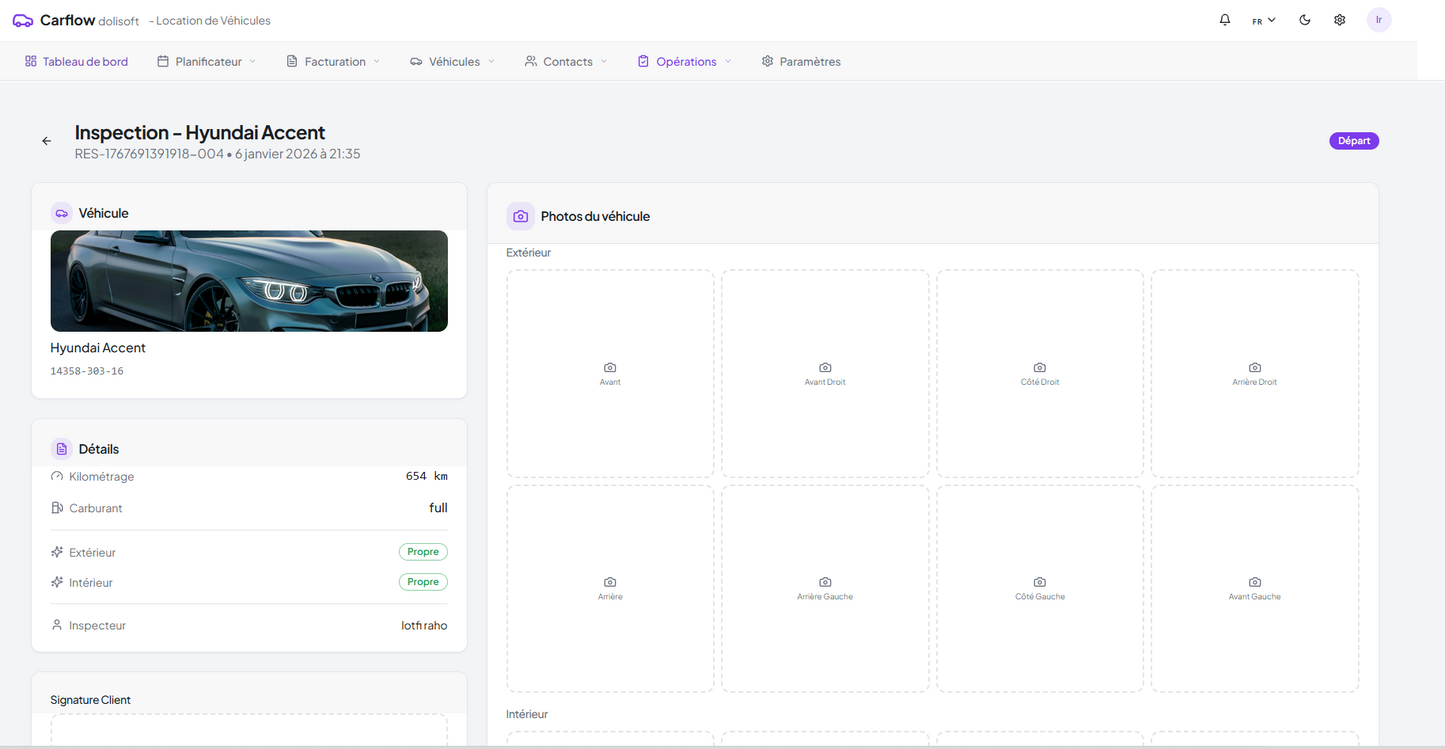This screenshot has width=1445, height=749.
Task: Upload photo for Avant slot
Action: pos(610,373)
